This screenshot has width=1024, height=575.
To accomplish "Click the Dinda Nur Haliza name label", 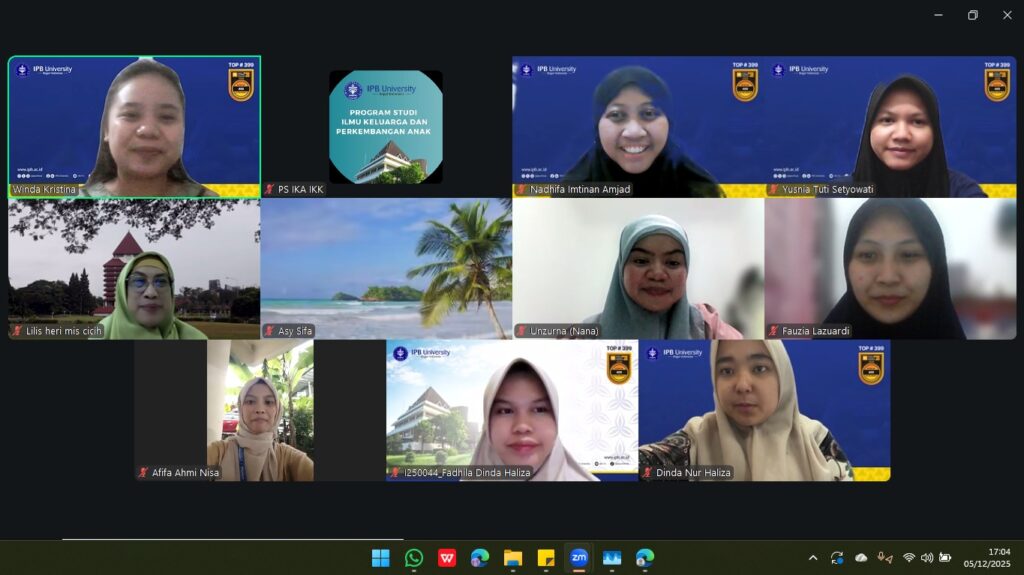I will [692, 473].
